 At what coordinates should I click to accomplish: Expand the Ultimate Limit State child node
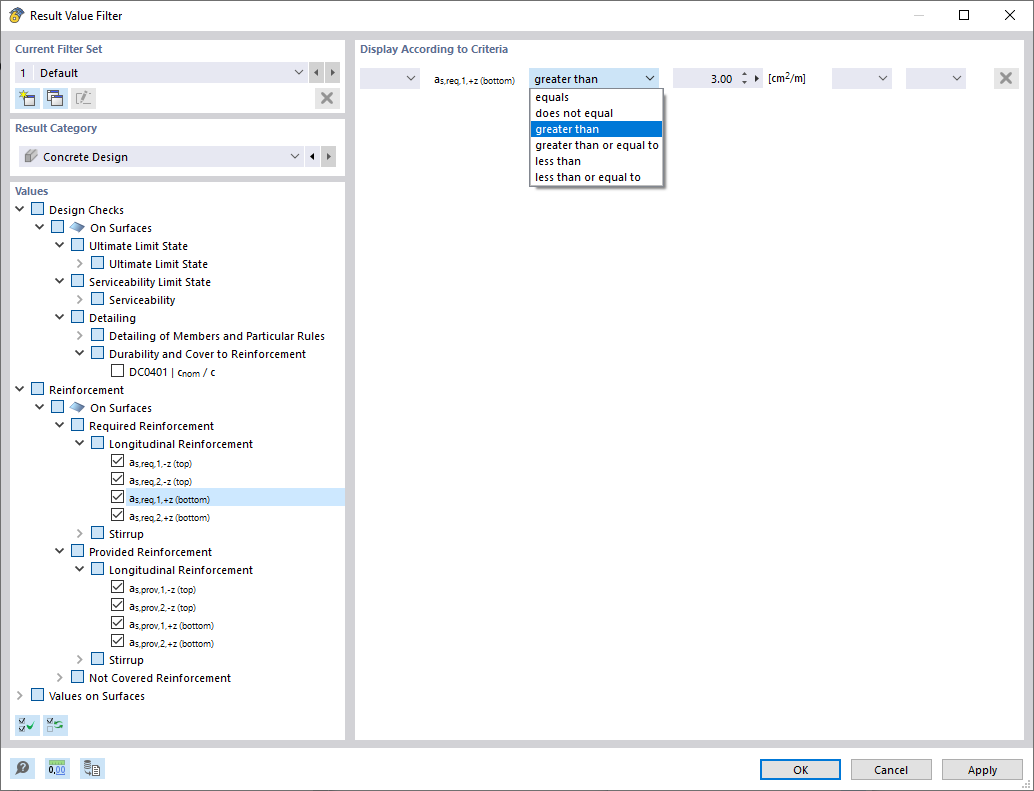tap(79, 263)
